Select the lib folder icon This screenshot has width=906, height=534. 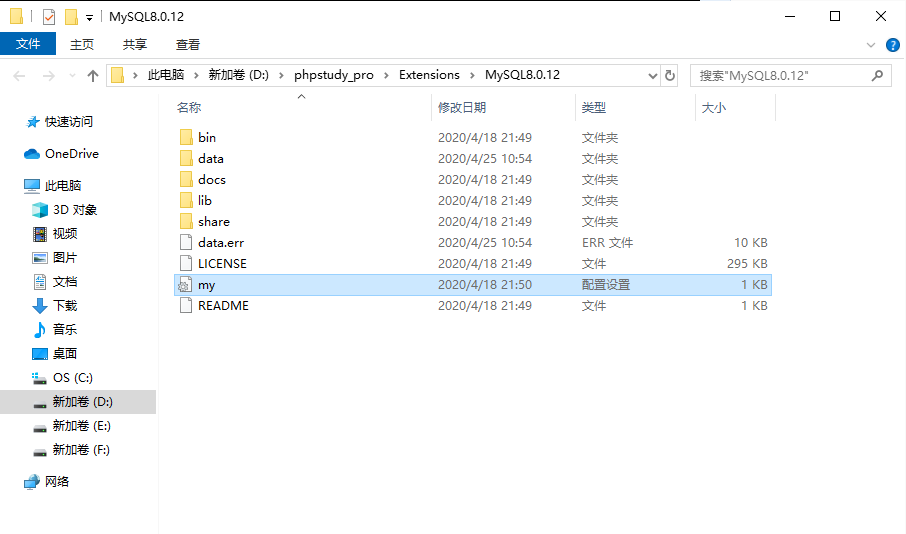(185, 201)
